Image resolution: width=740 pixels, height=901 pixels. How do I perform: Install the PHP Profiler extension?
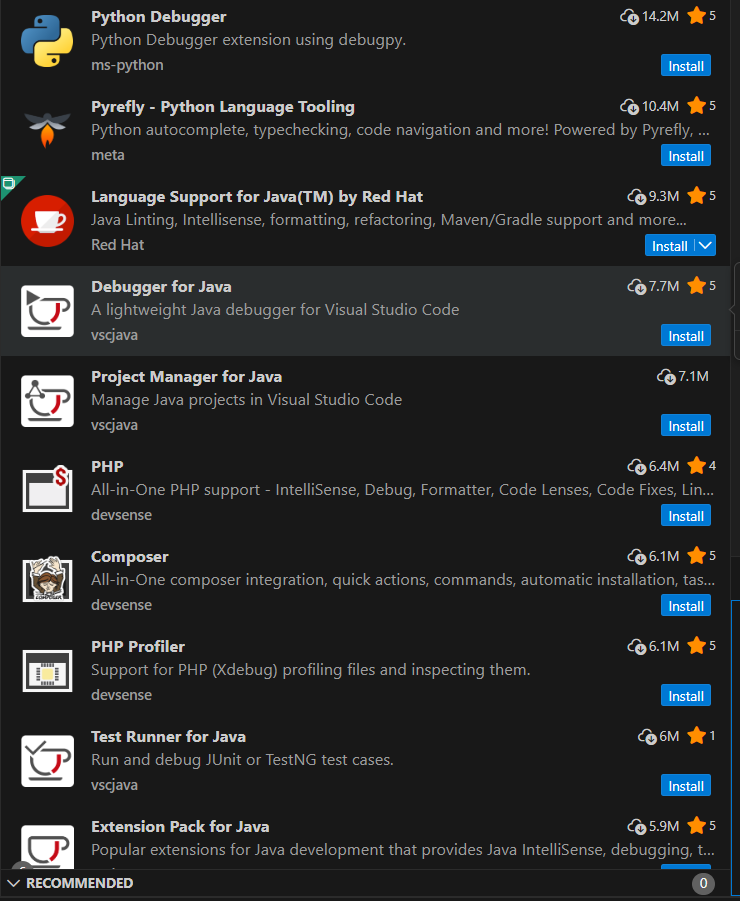[685, 696]
